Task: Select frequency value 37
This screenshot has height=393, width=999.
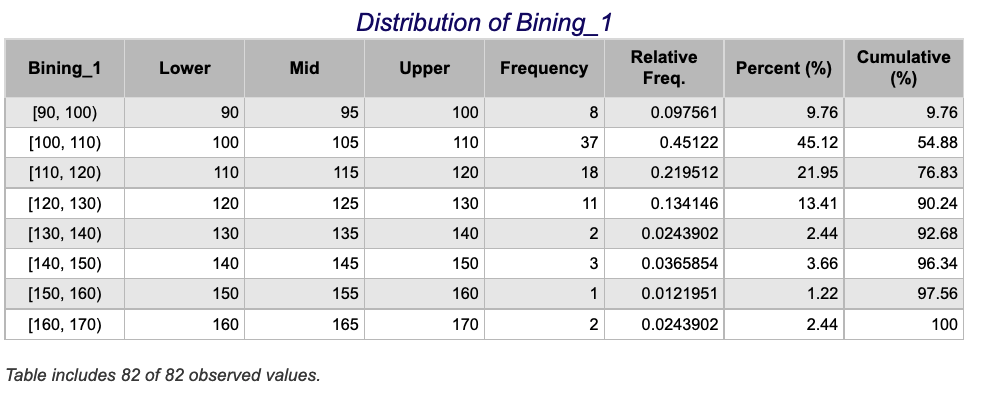Action: pos(544,143)
